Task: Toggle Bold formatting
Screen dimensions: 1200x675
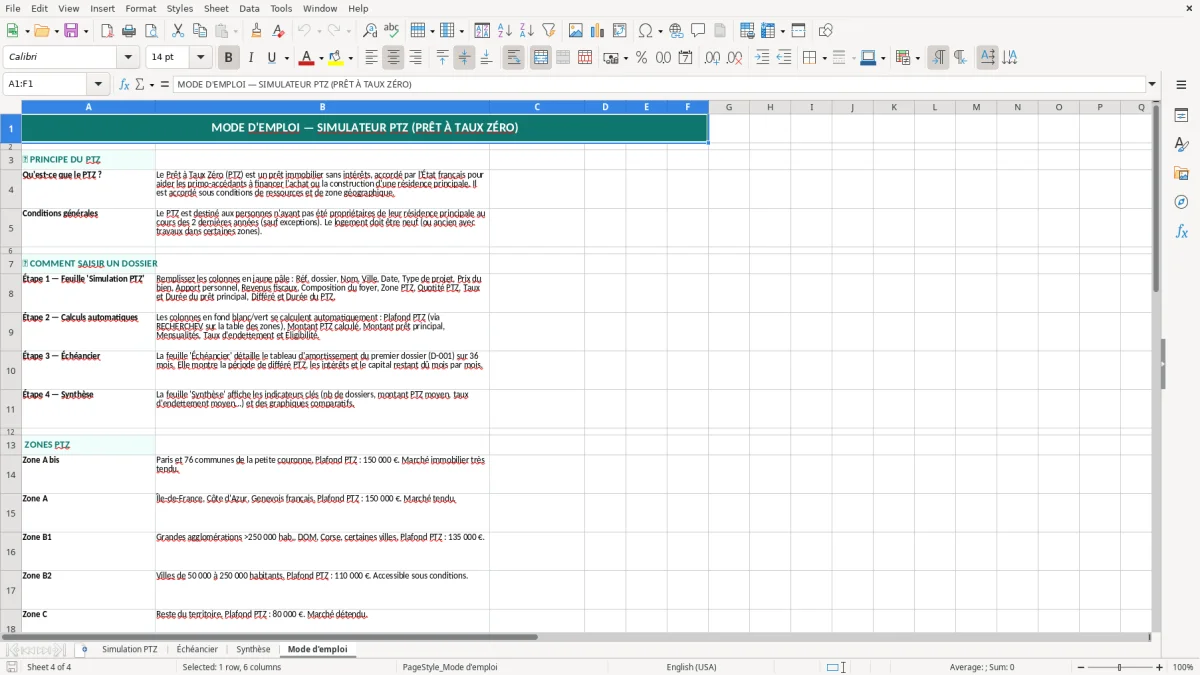Action: (228, 58)
